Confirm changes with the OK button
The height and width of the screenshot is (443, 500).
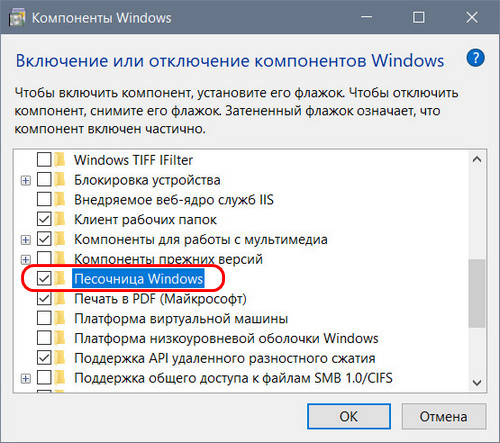coord(349,416)
